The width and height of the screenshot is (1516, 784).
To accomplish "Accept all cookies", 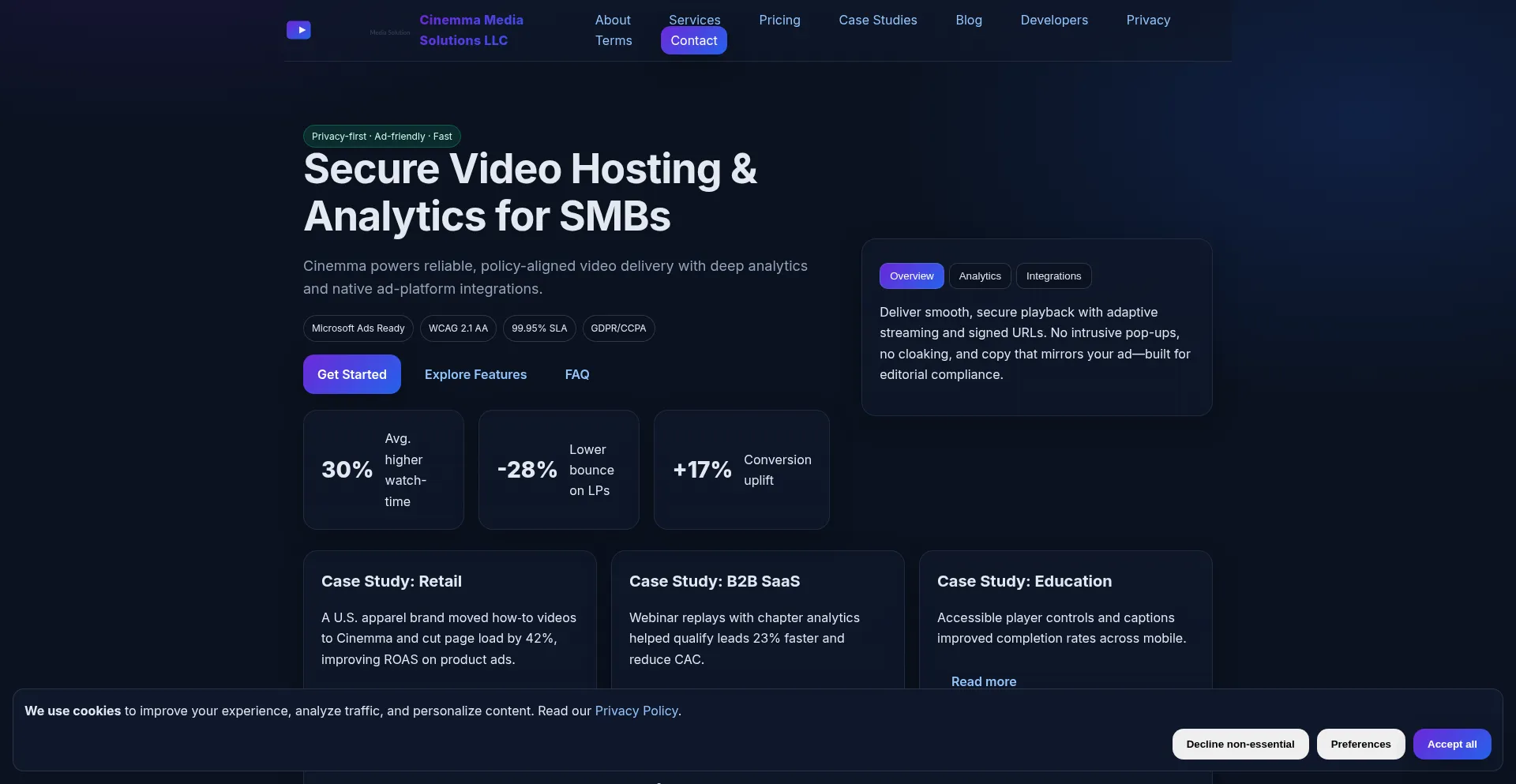I will [x=1451, y=744].
